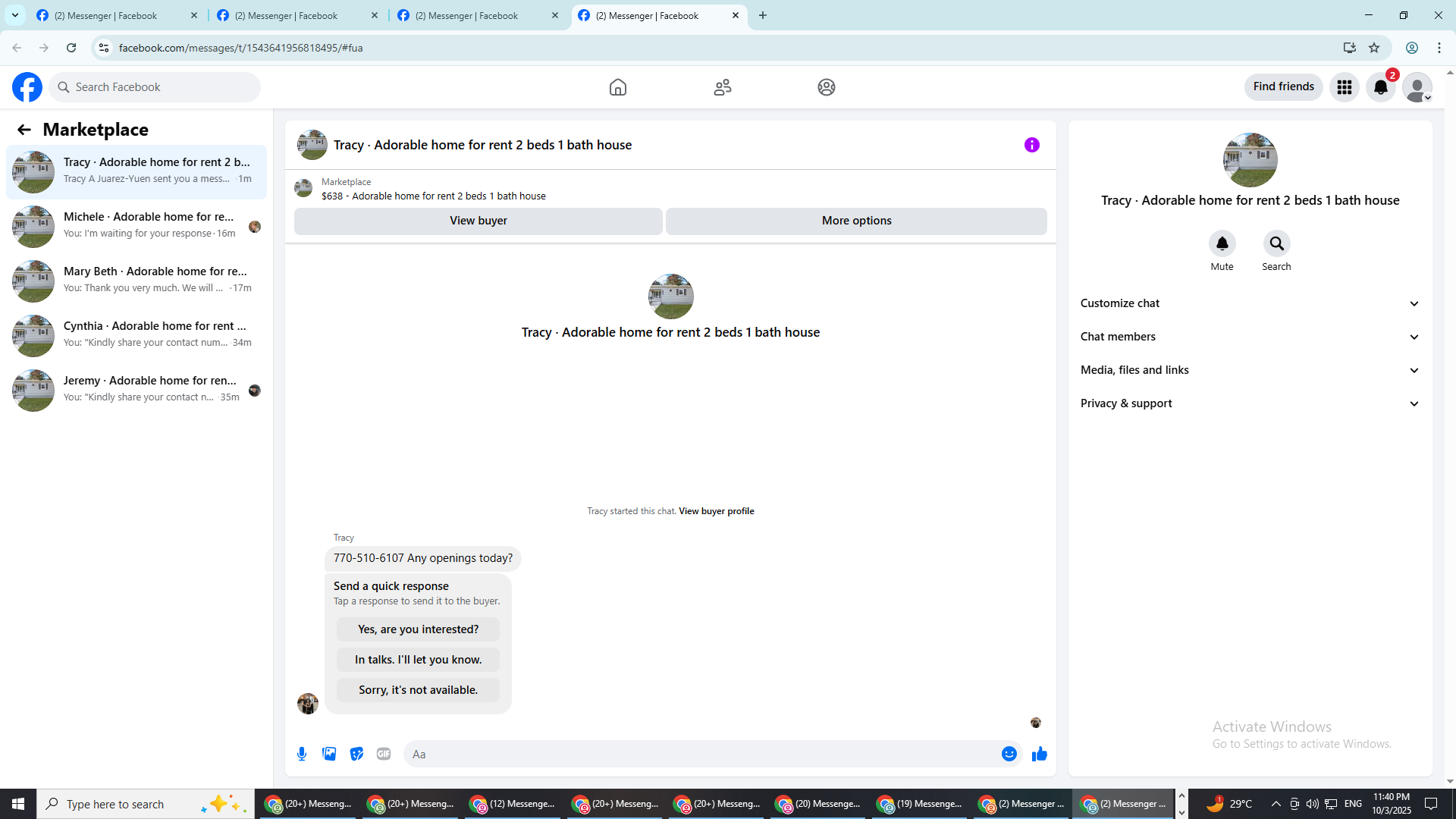Open the Friends icon in top navigation
1456x819 pixels.
723,87
